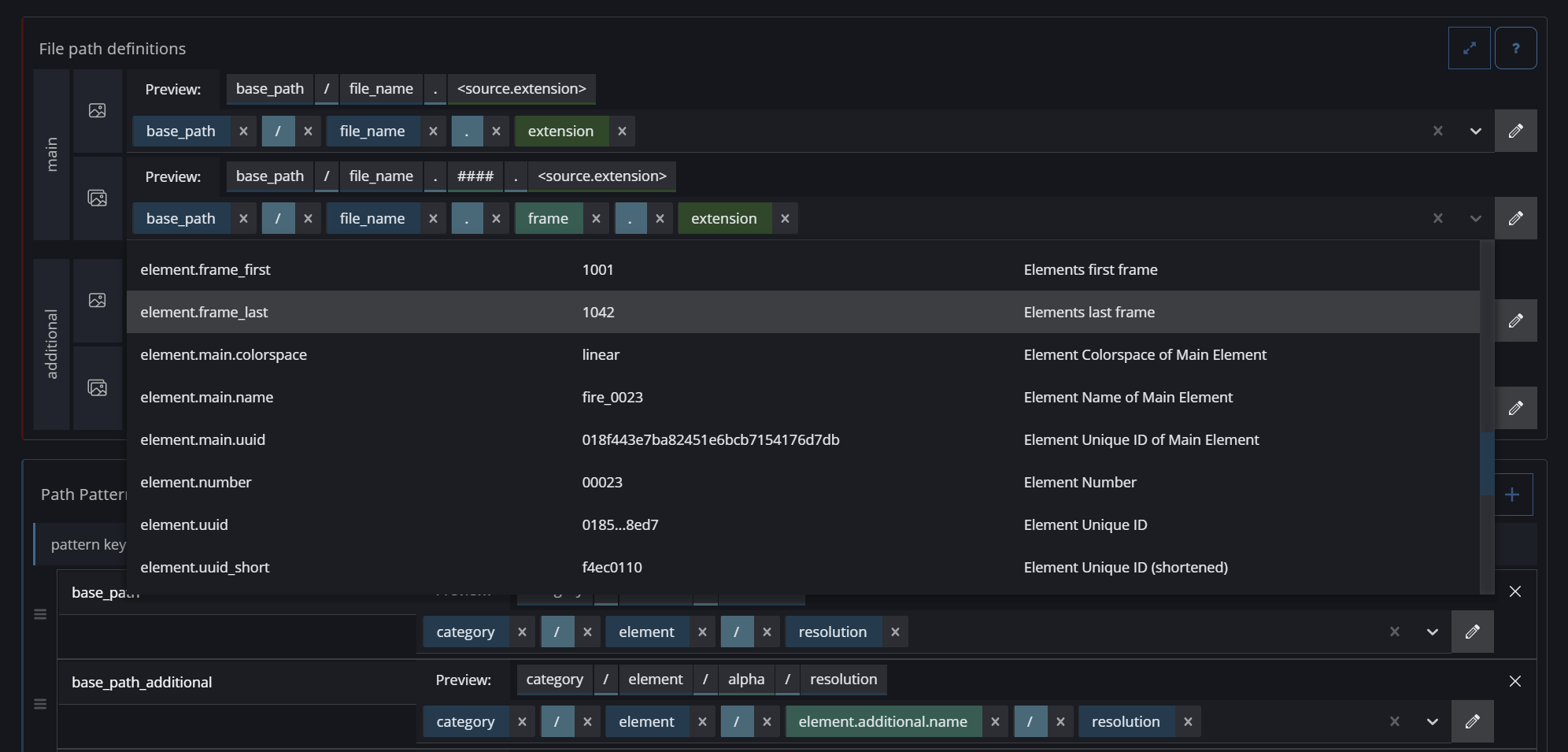The image size is (1568, 752).
Task: Collapse dropdown chevron of the sequence path field
Action: point(1475,219)
